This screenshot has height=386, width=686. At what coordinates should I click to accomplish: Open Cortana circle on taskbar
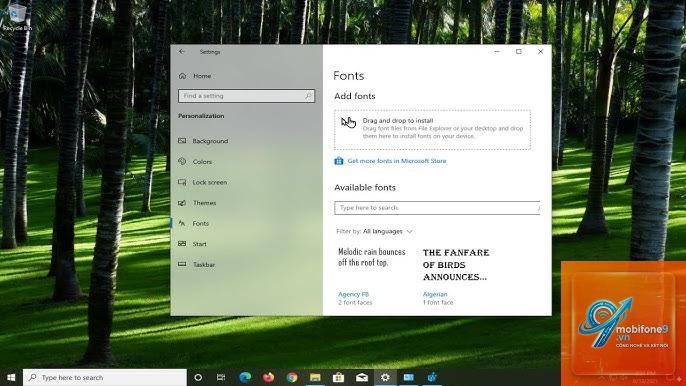198,377
